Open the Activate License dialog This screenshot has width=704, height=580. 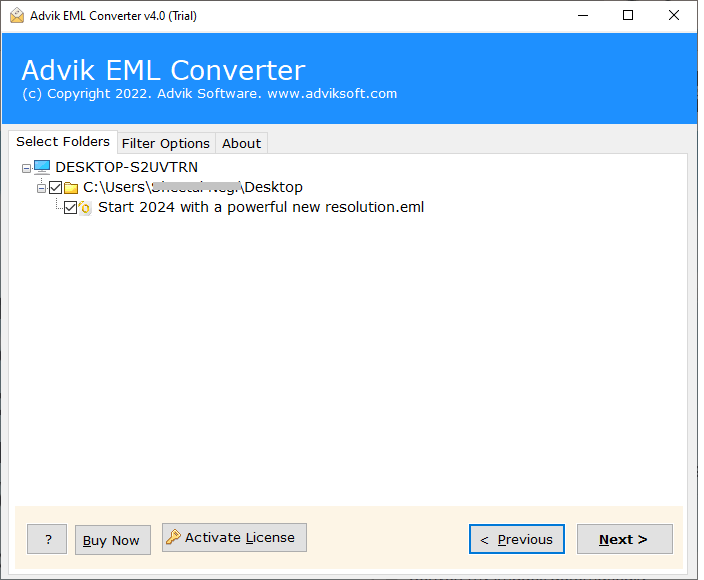click(234, 537)
